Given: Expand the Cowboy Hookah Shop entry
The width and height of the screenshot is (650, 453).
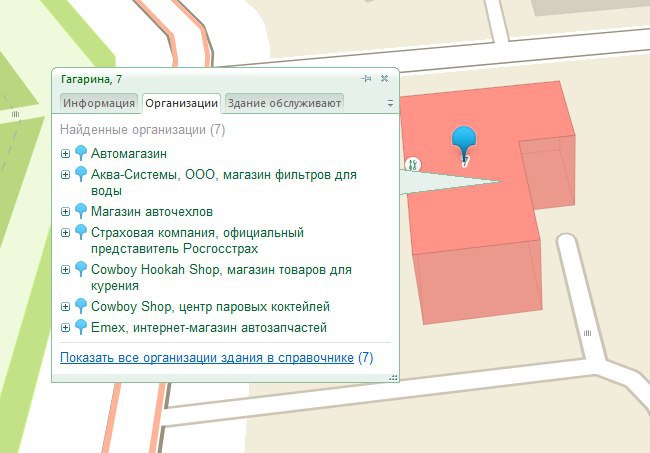Looking at the screenshot, I should 65,270.
